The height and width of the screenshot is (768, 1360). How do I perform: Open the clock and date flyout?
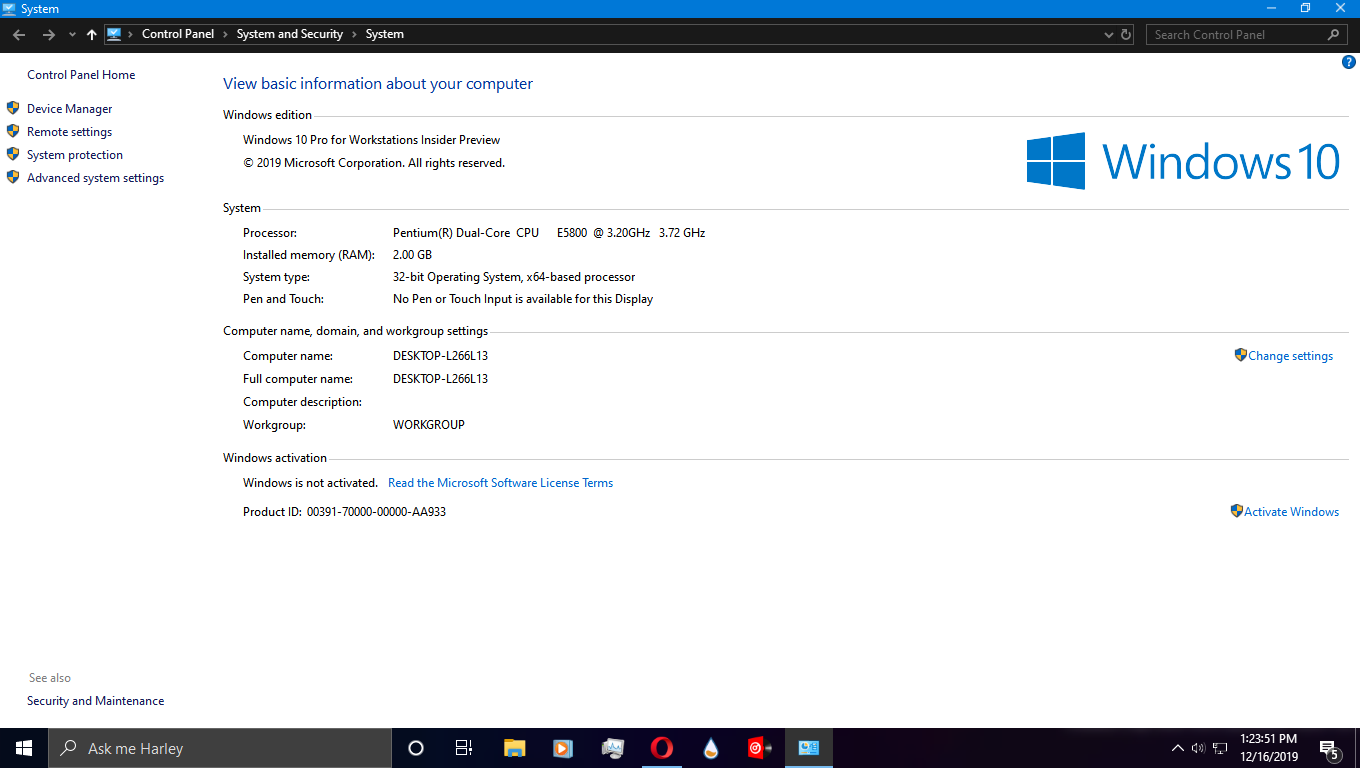[x=1268, y=748]
